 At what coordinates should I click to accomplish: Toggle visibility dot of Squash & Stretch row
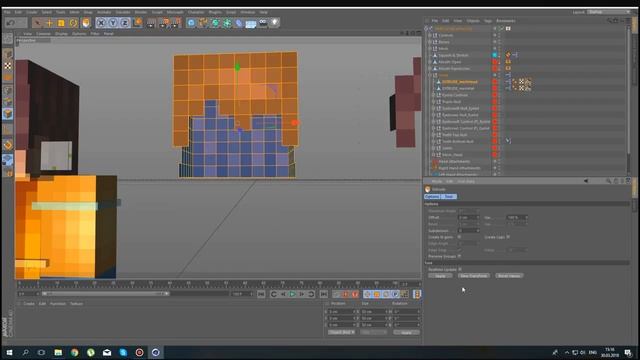(x=495, y=55)
